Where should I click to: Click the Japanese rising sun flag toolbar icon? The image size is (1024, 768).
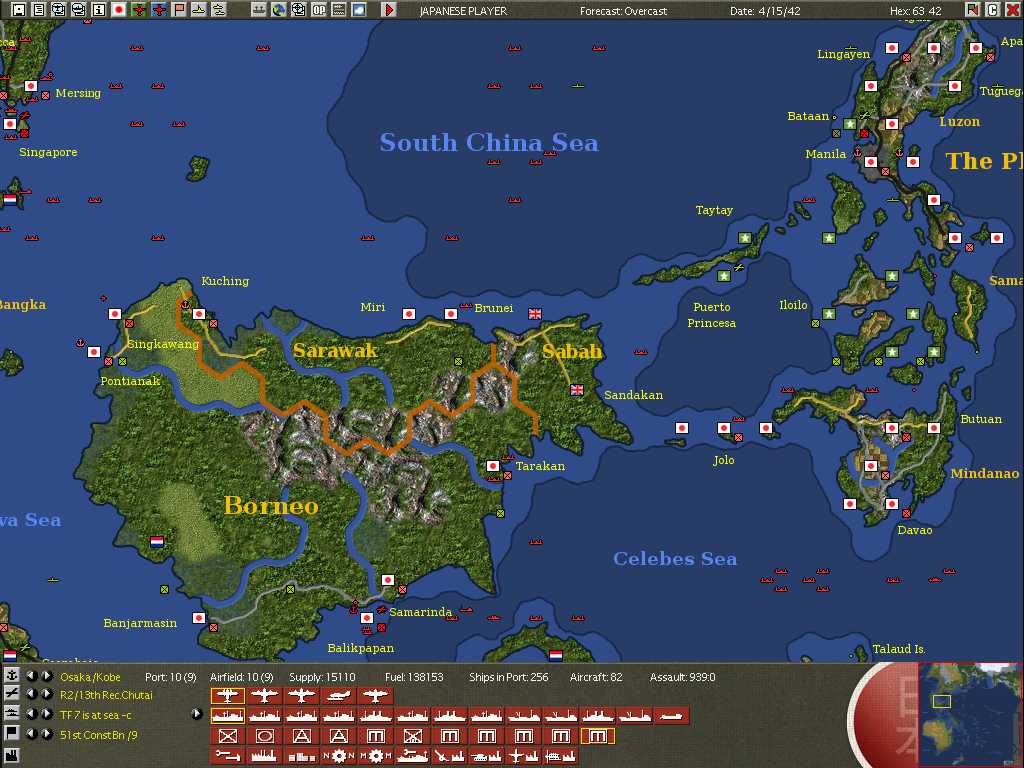click(x=119, y=10)
